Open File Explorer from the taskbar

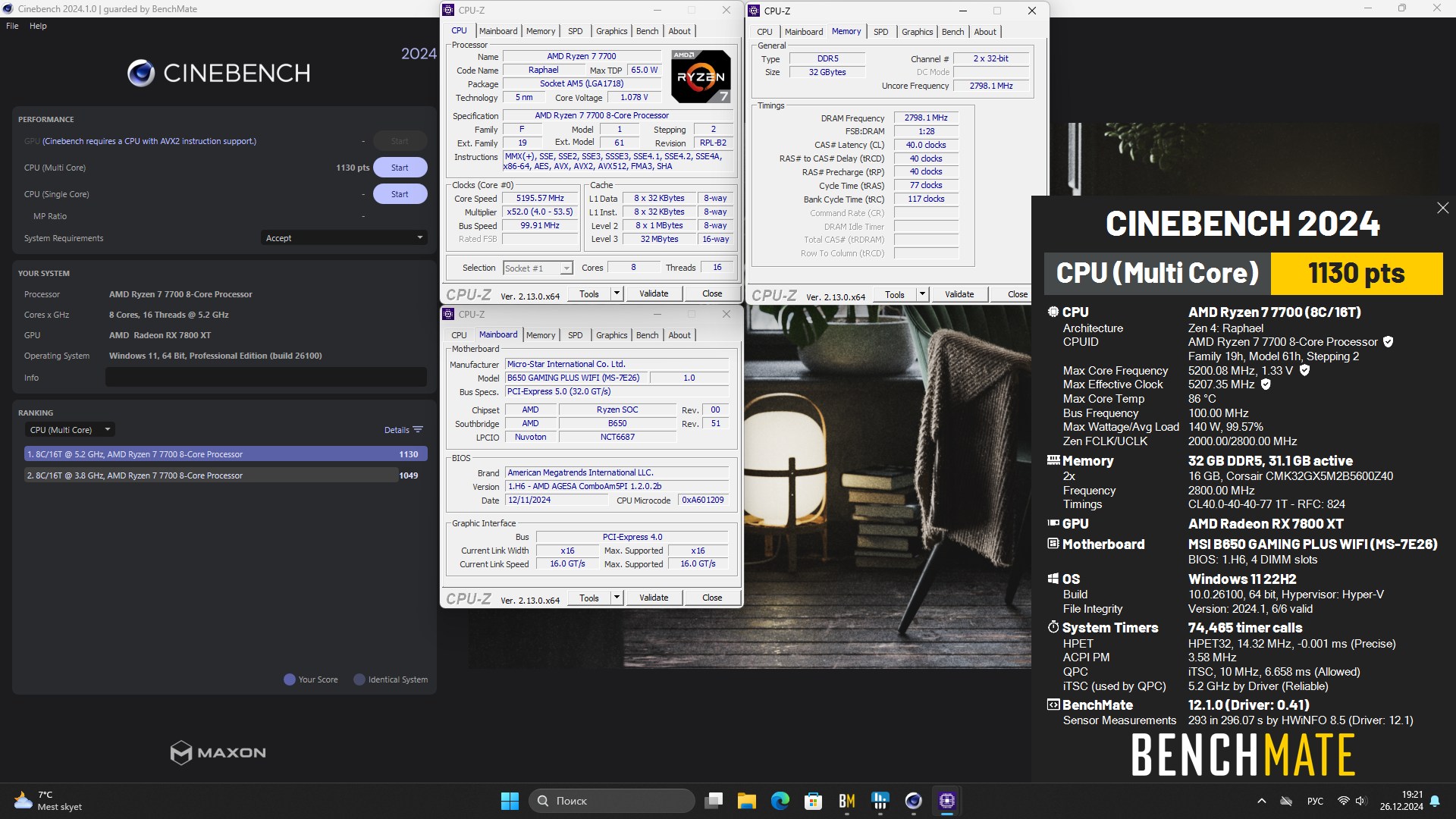747,801
